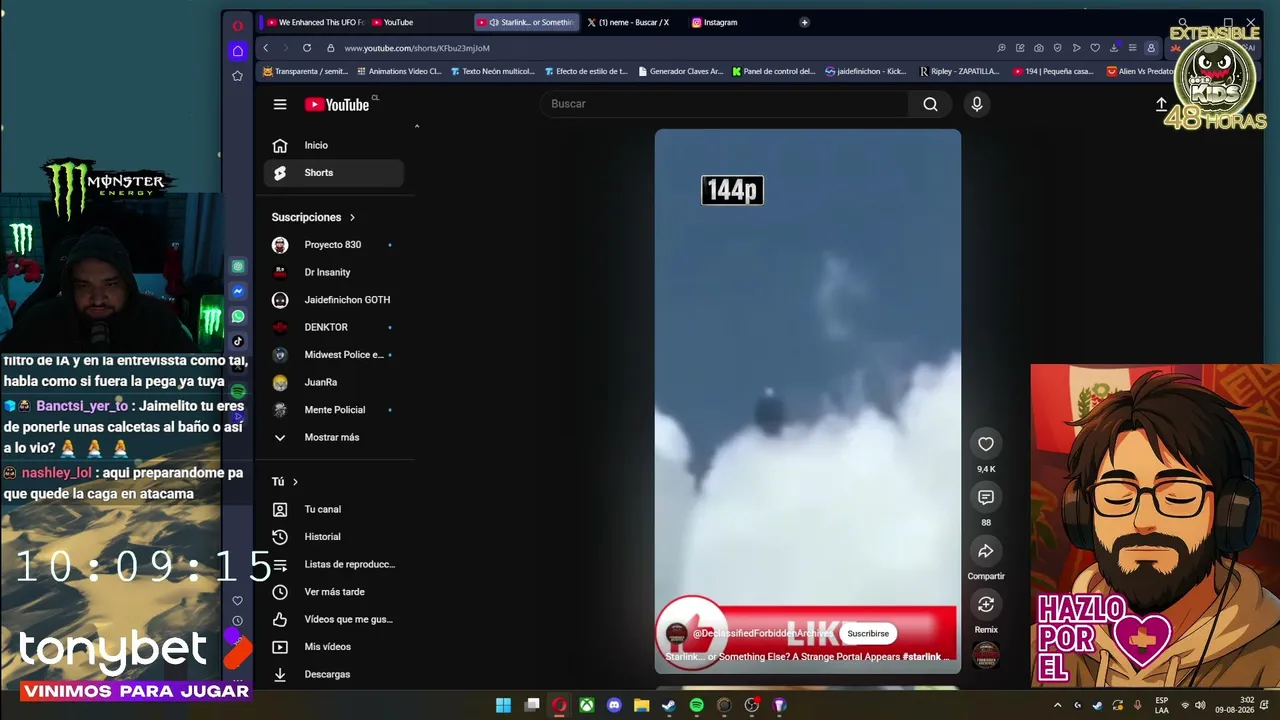The width and height of the screenshot is (1280, 720).
Task: Open the 'Generador Claves Ar...' bookmark
Action: (680, 72)
